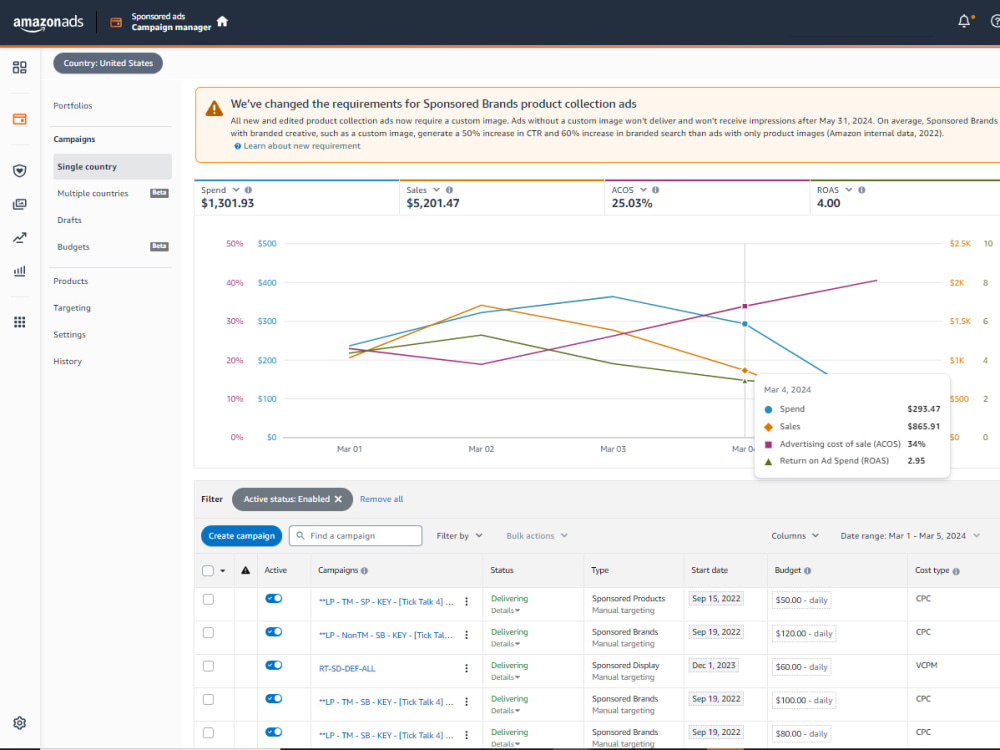Click the Spend info icon
Image resolution: width=1000 pixels, height=750 pixels.
point(248,190)
